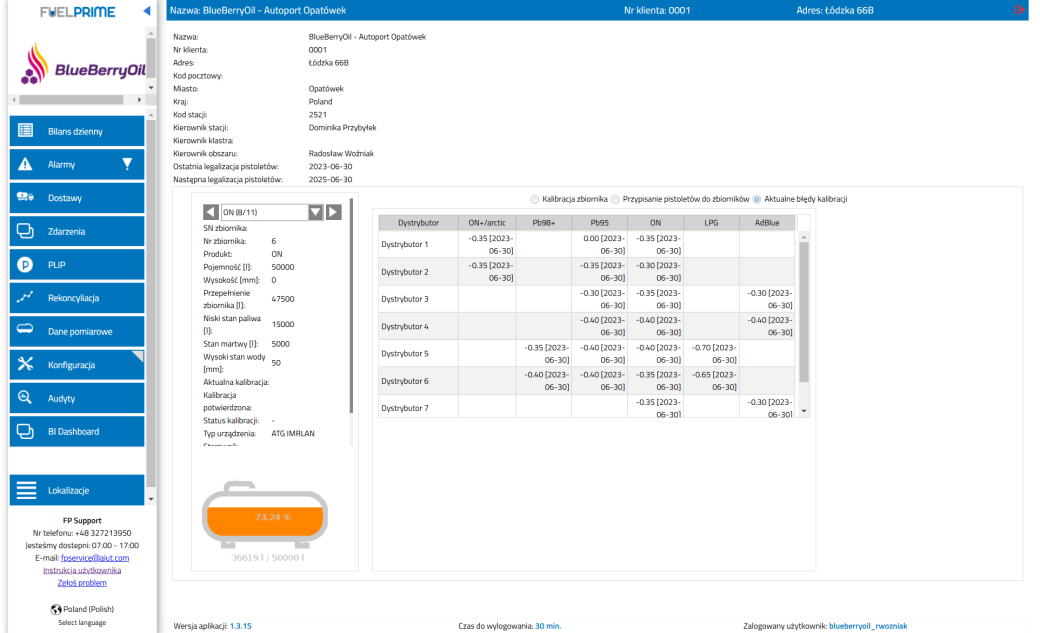
Task: Expand the Alarmy submenu arrow
Action: [127, 164]
